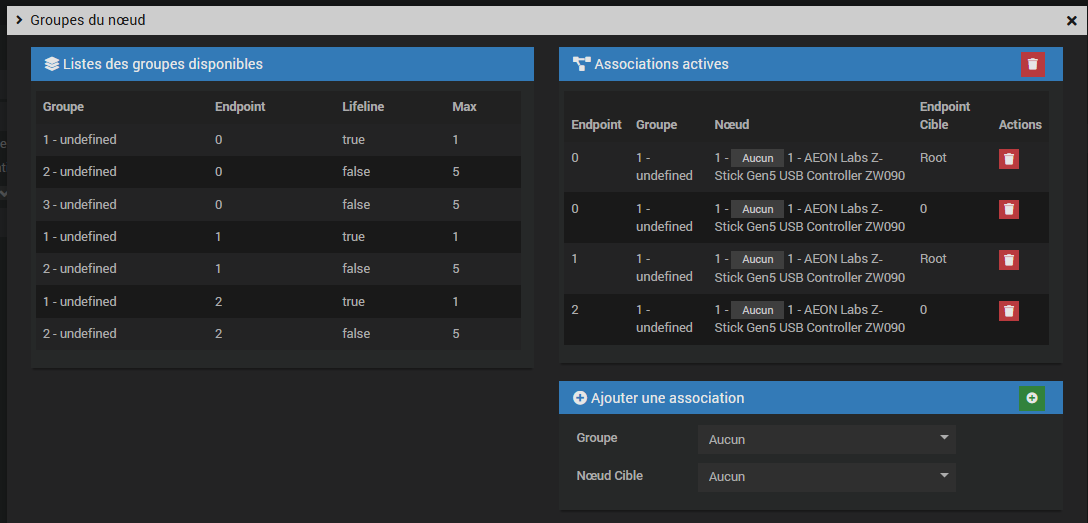
Task: Open the Nœud Cible dropdown
Action: (826, 477)
